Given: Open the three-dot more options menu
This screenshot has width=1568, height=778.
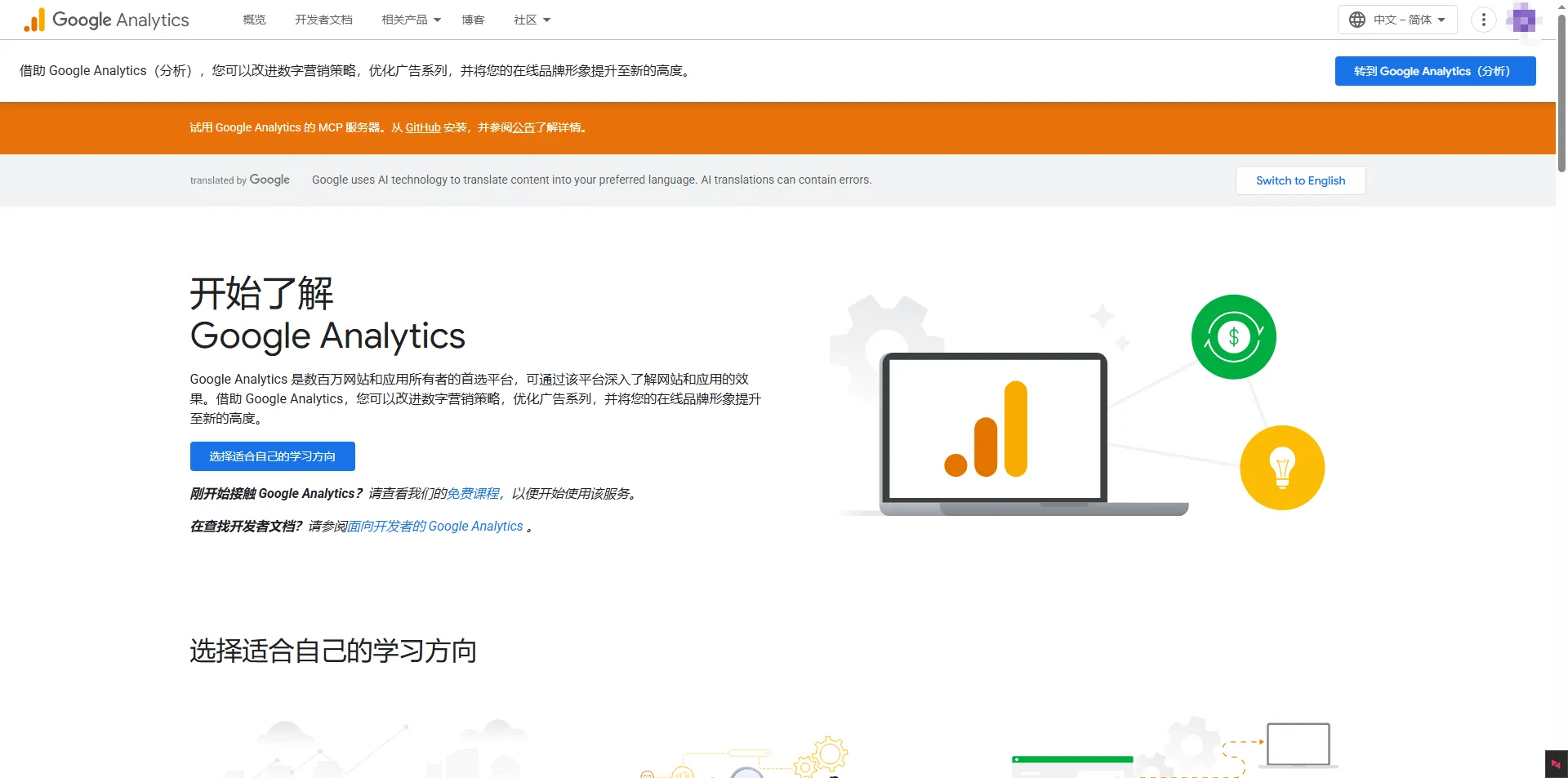Looking at the screenshot, I should [x=1484, y=20].
